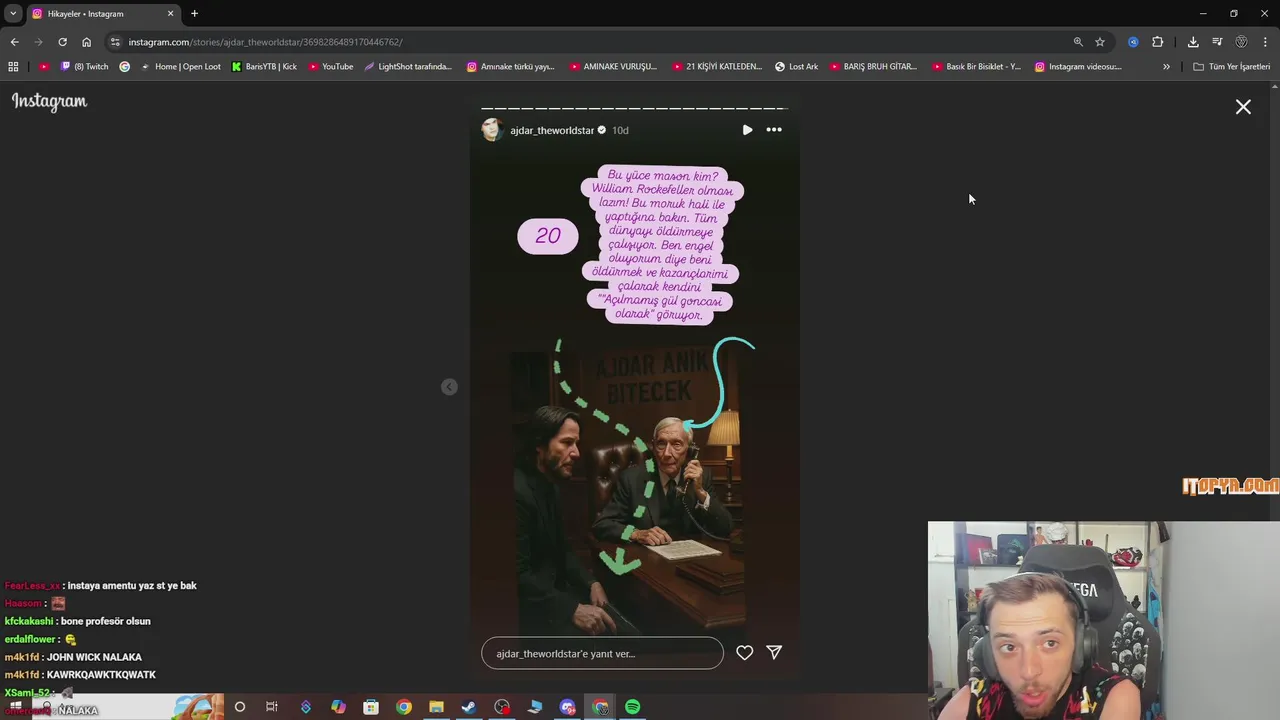
Task: Open the browser home page
Action: 86,42
